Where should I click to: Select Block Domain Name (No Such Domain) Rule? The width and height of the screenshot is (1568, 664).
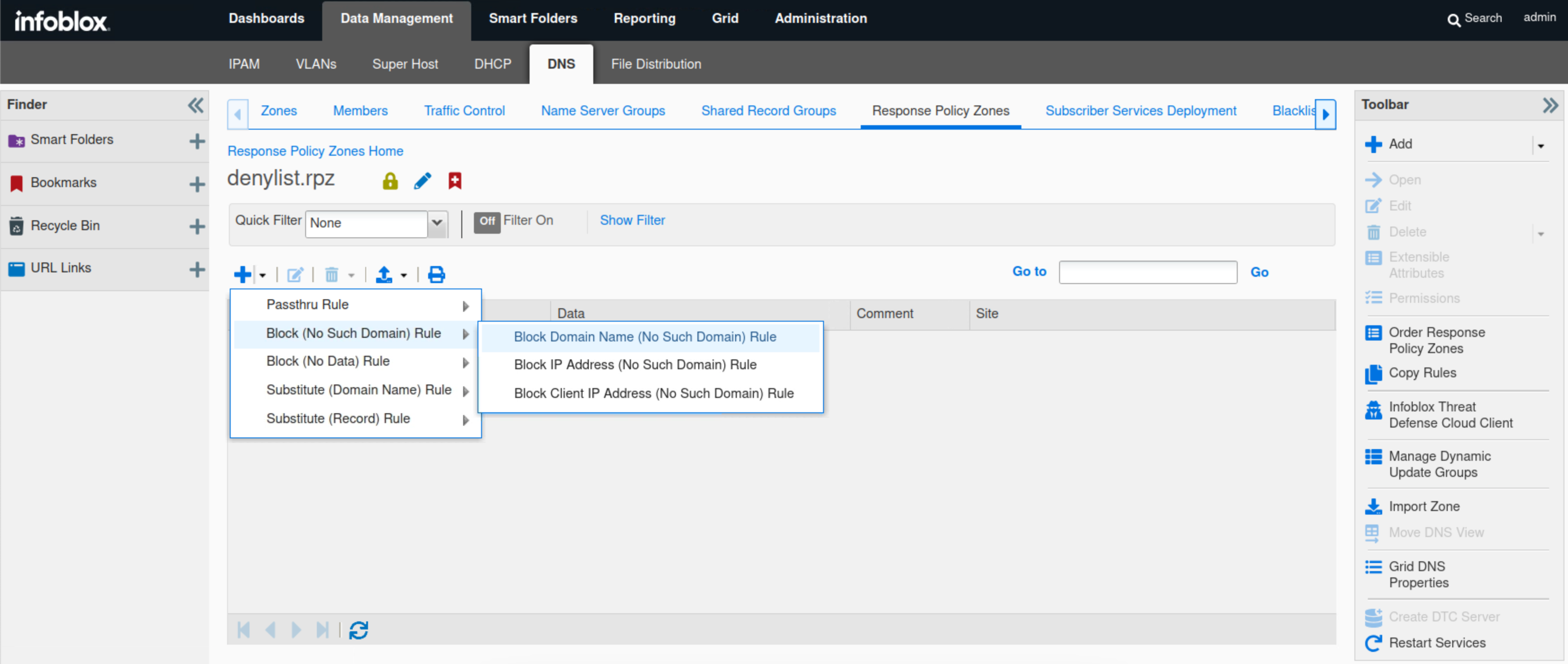click(x=644, y=337)
